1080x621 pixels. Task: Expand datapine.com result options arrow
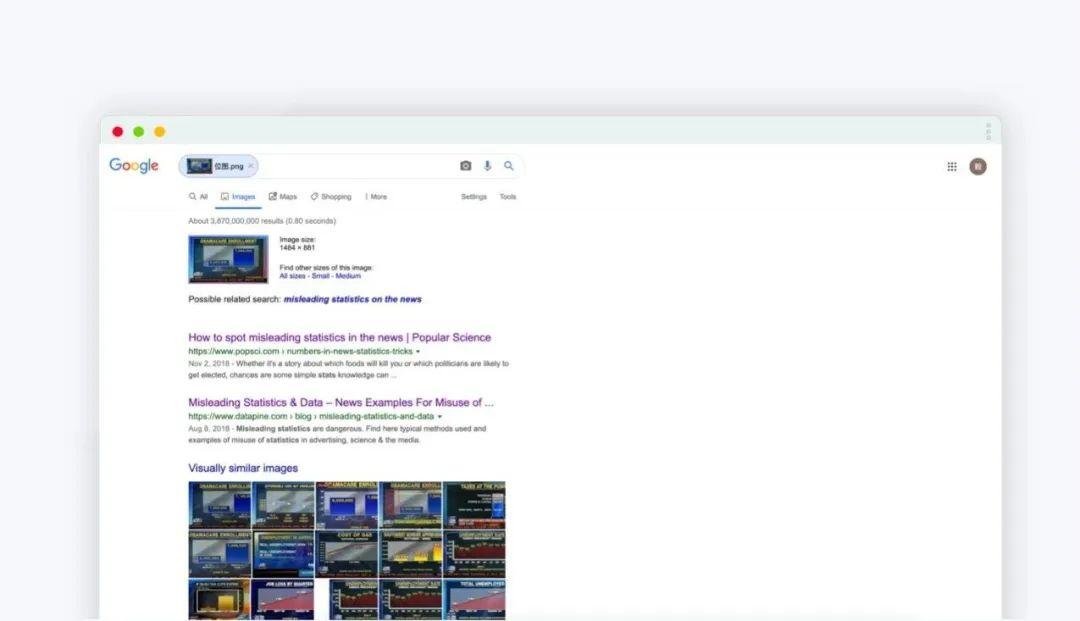coord(439,417)
